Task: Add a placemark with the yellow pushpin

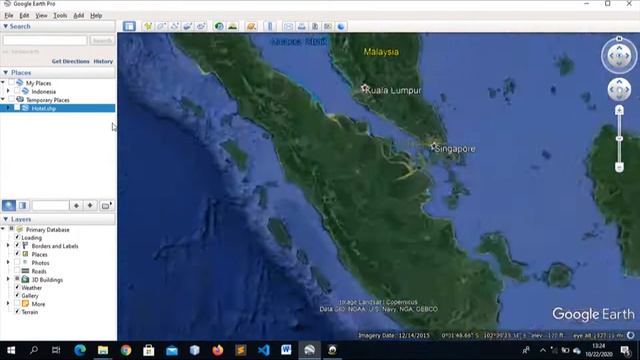Action: pos(148,26)
